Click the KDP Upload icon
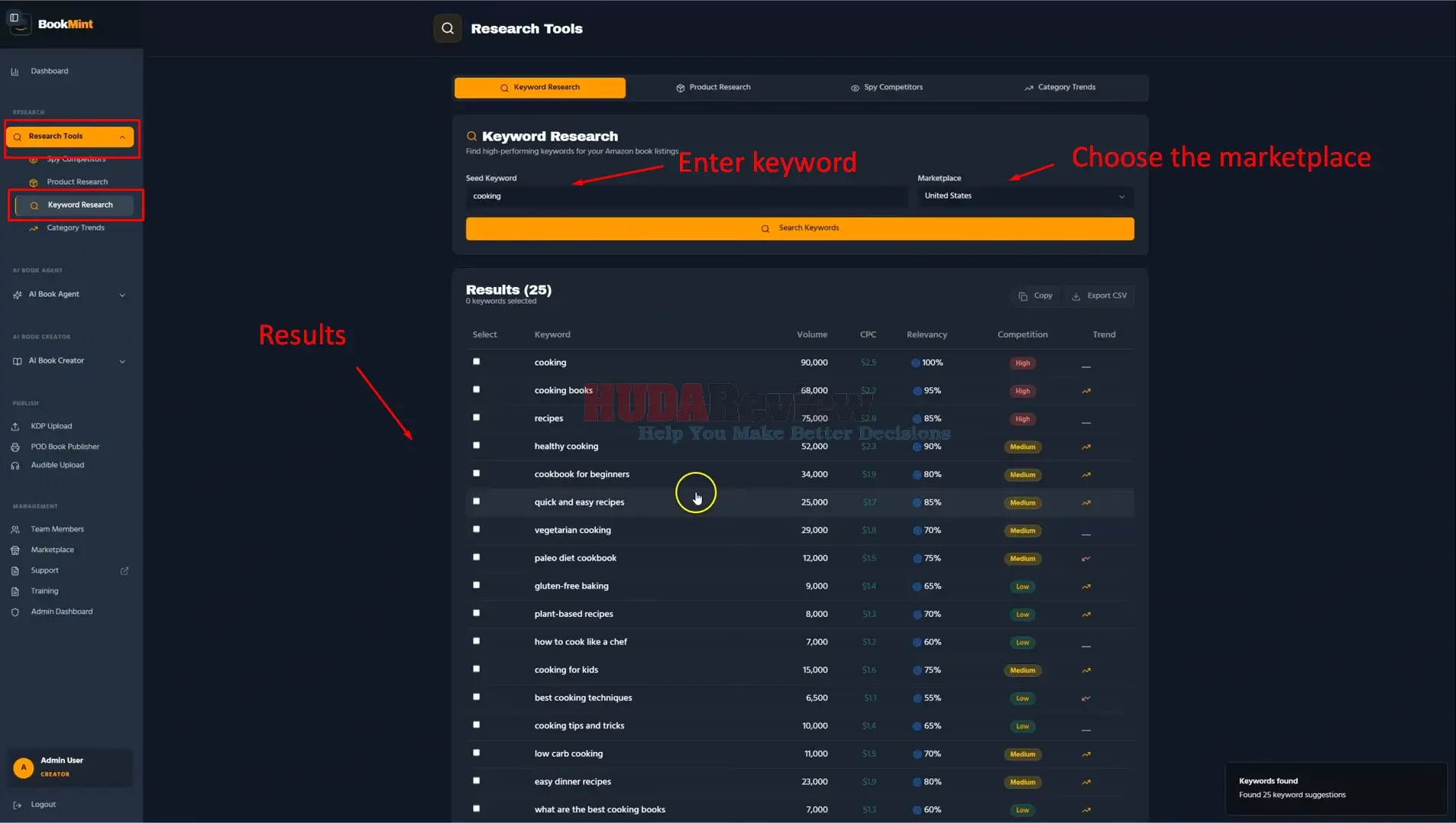 tap(15, 427)
